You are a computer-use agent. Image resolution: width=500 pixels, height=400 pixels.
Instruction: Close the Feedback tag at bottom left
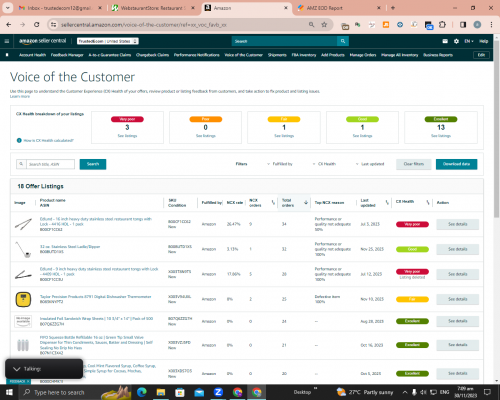point(28,381)
